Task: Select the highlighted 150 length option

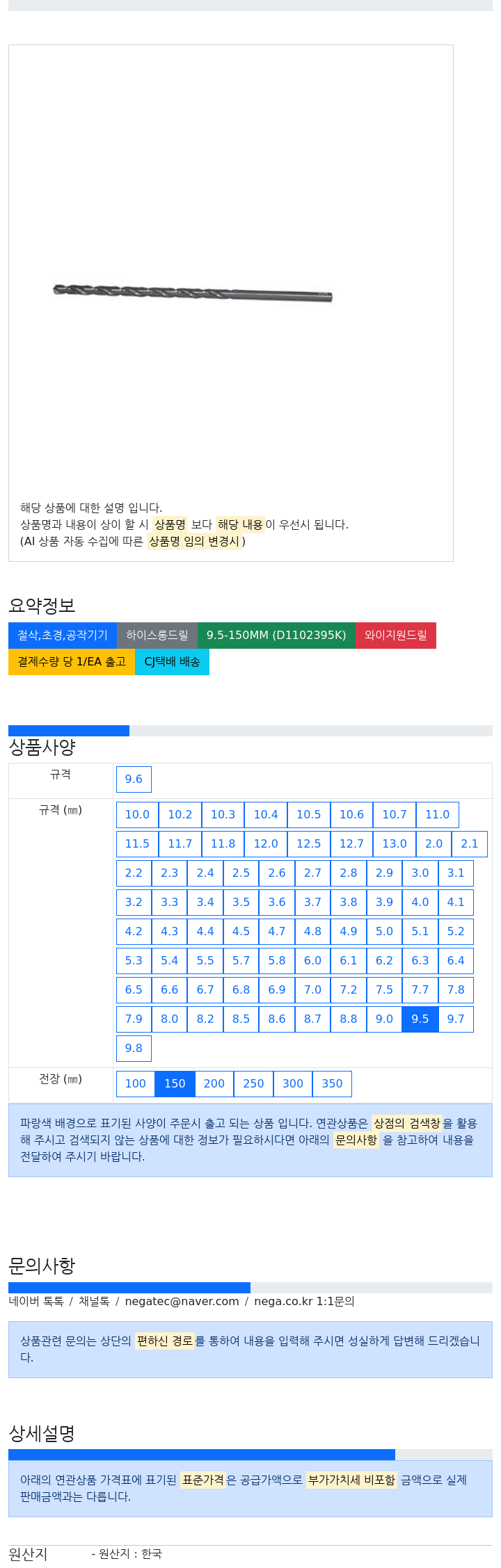Action: pos(175,1084)
